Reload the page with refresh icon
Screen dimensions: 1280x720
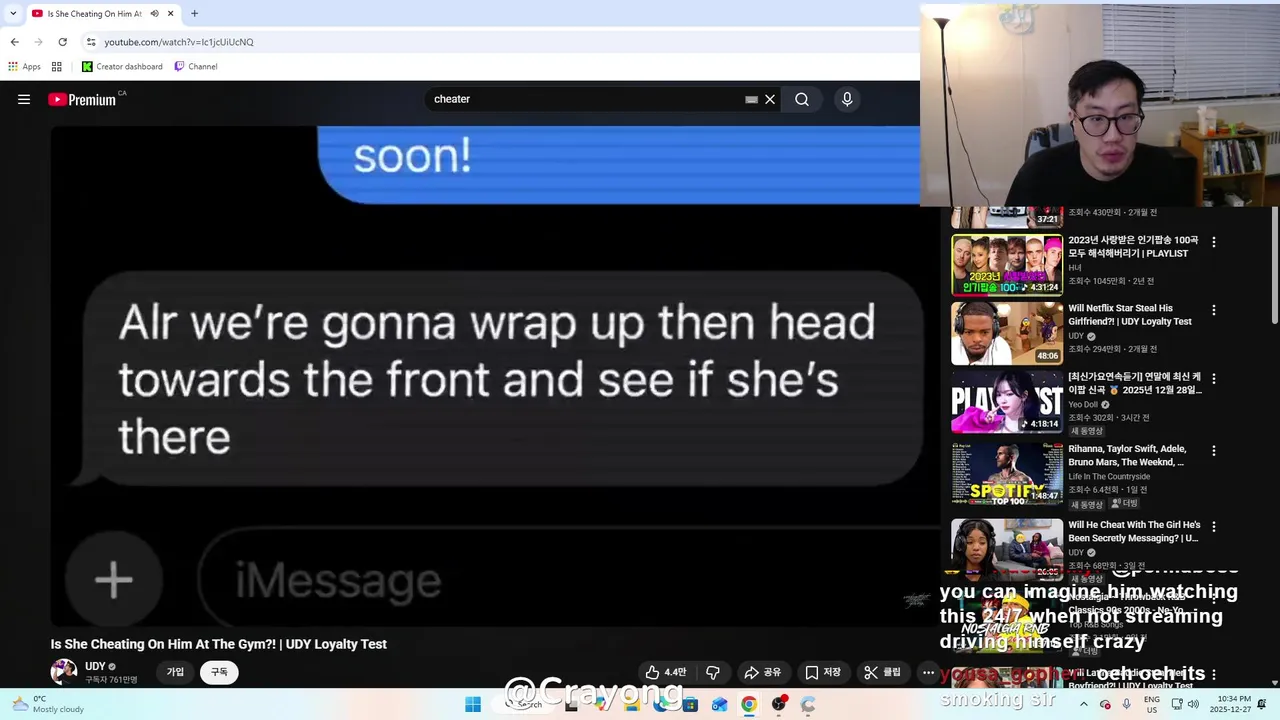click(62, 42)
